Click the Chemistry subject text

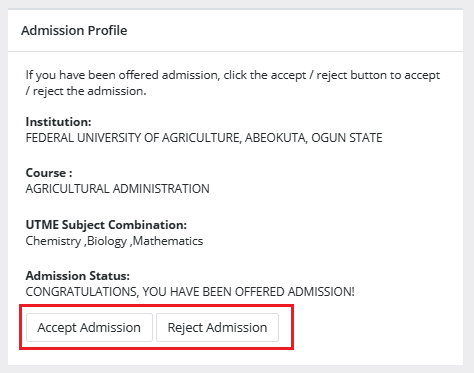pos(53,241)
